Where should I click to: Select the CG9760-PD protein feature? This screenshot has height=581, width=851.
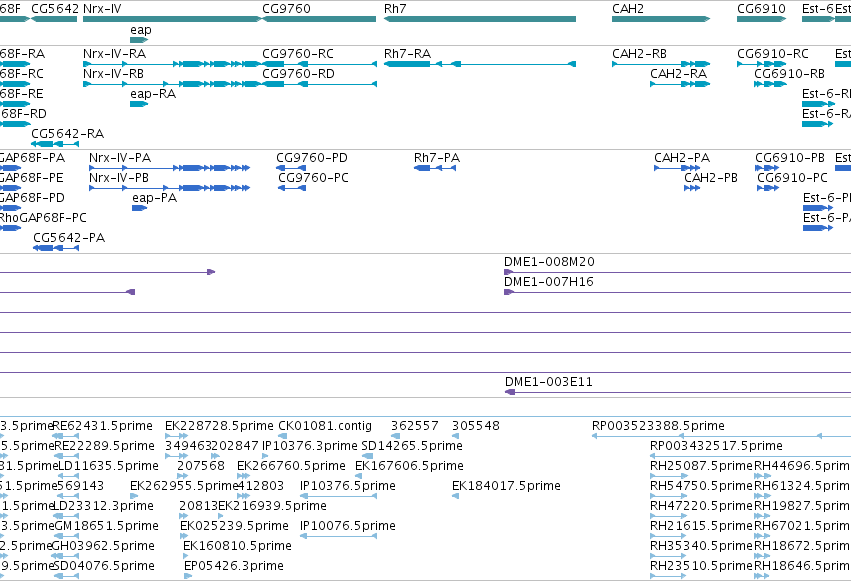click(x=291, y=168)
